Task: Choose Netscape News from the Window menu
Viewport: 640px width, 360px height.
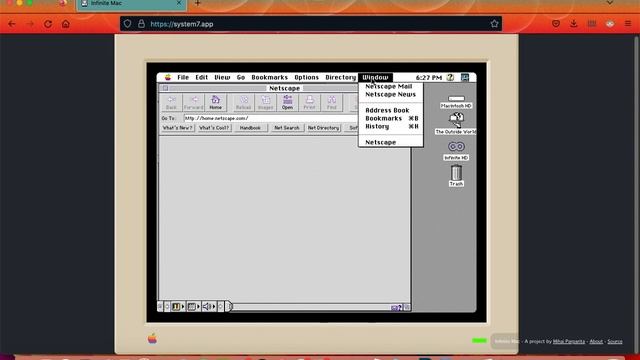Action: click(390, 94)
